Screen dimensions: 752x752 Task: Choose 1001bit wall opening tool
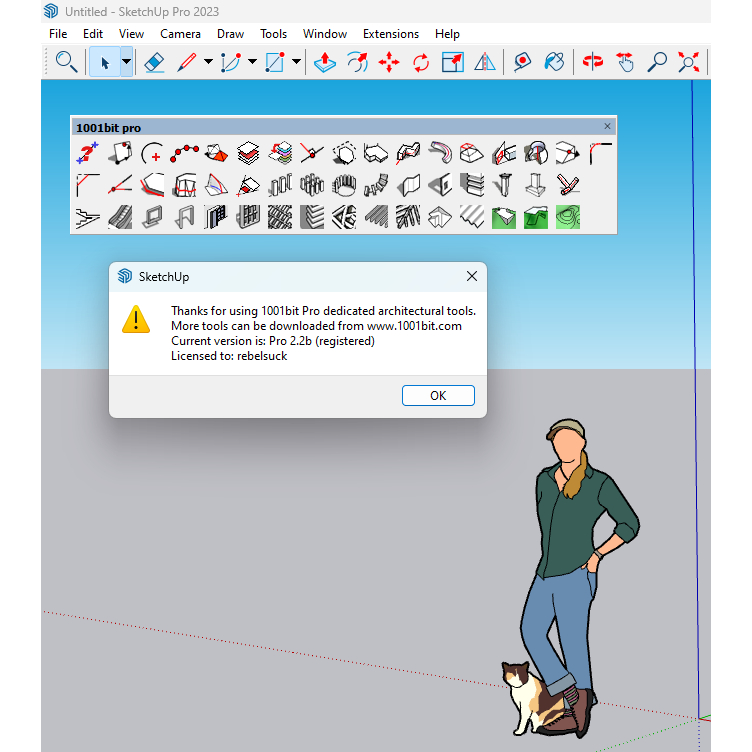(x=440, y=185)
